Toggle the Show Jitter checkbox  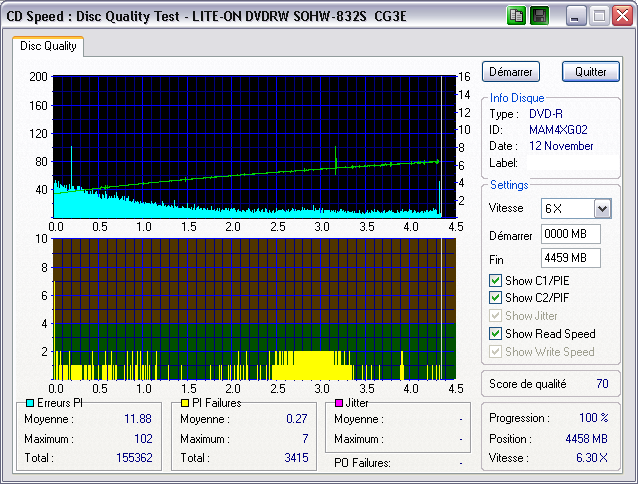(495, 316)
